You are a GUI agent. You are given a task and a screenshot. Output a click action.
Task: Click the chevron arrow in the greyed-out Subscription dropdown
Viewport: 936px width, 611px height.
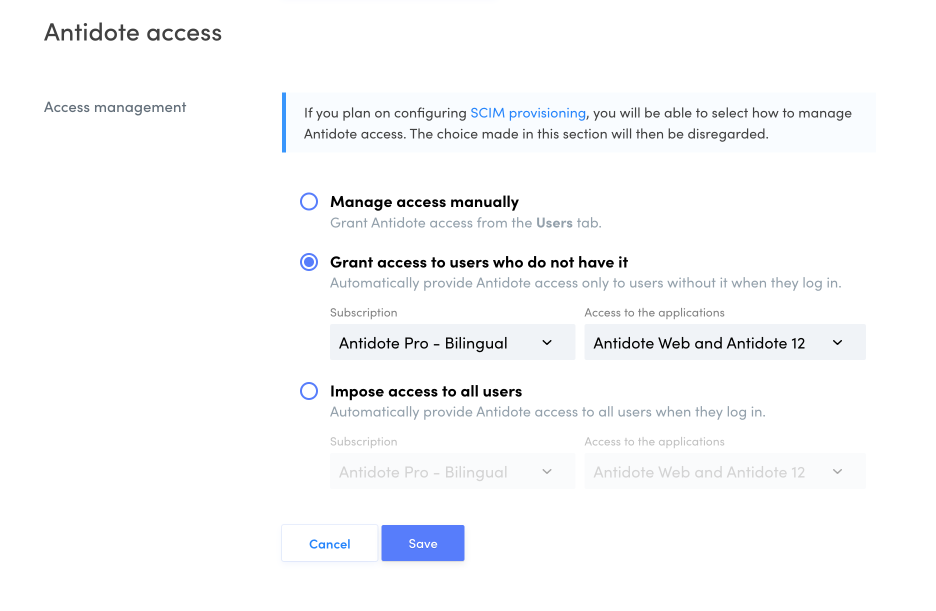coord(547,472)
